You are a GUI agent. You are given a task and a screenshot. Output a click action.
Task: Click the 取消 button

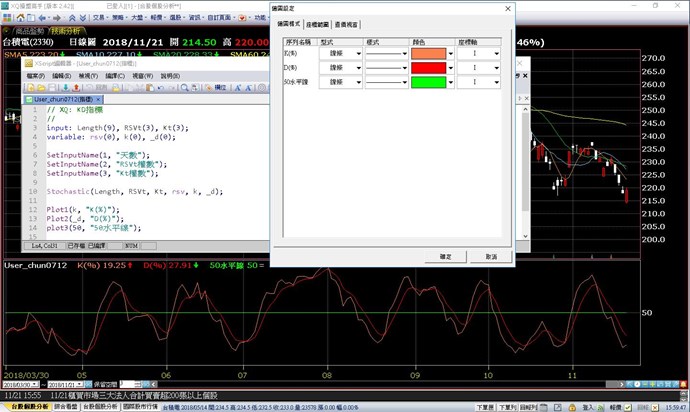point(491,256)
